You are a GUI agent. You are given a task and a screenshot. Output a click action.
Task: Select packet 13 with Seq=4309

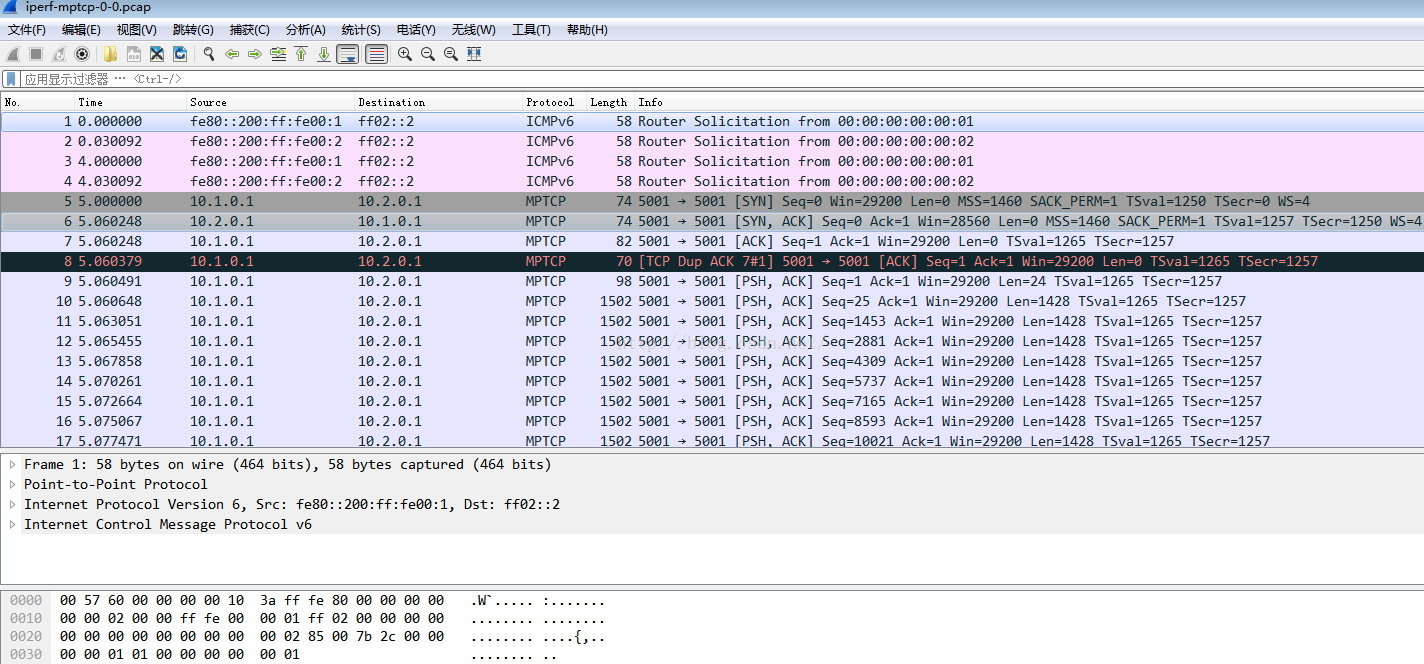[x=712, y=361]
